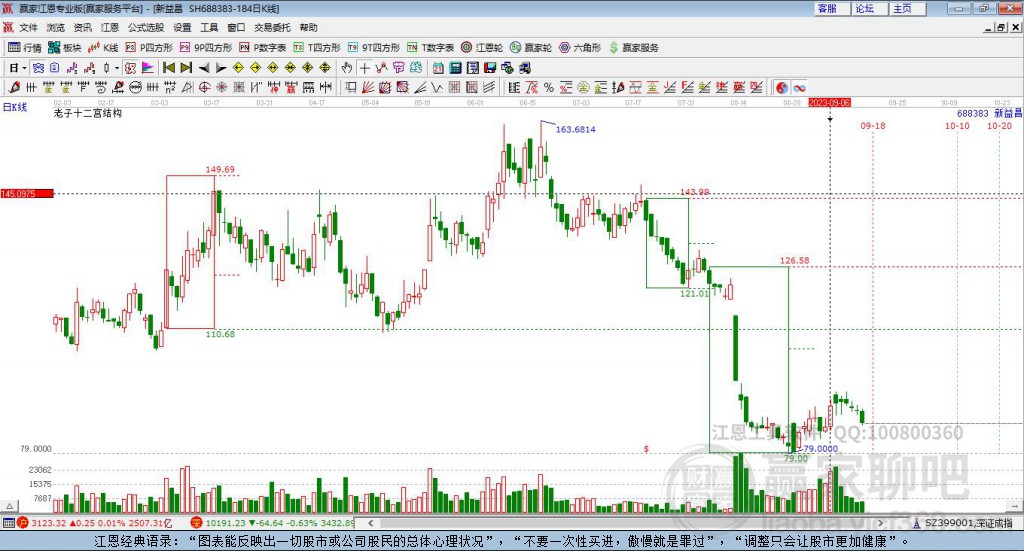Click the yellow diamond four-way arrow icon

(307, 68)
